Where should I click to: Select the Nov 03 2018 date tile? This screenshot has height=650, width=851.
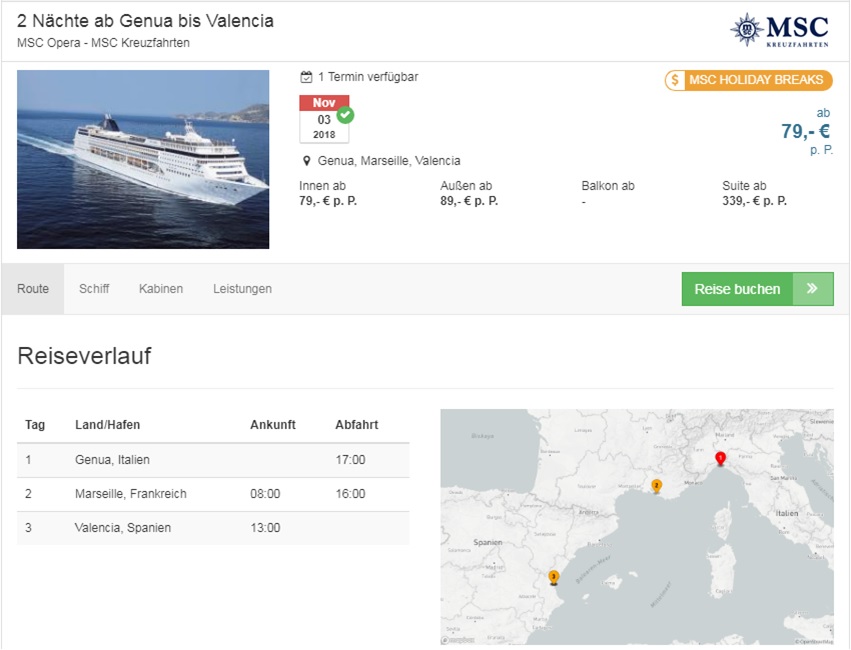pyautogui.click(x=324, y=119)
